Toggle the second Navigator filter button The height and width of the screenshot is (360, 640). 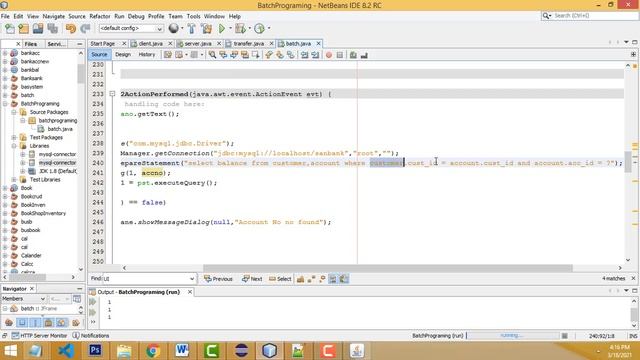(x=22, y=323)
